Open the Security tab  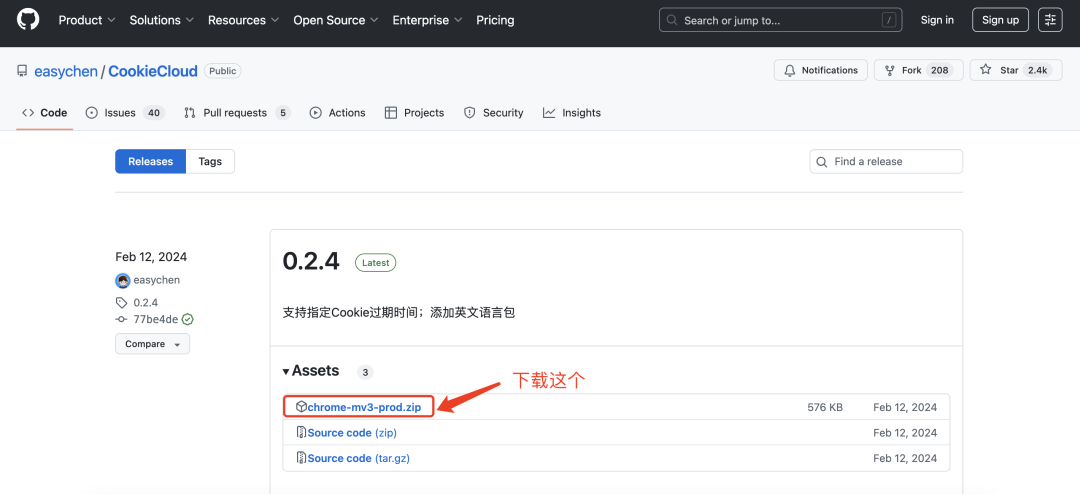[x=493, y=113]
